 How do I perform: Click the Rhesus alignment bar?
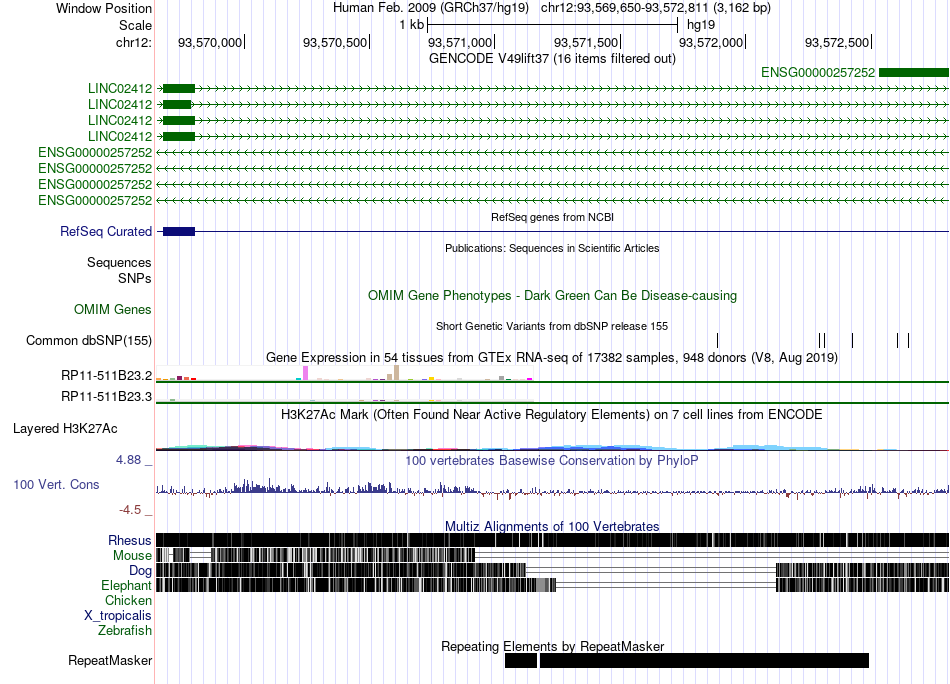click(552, 540)
